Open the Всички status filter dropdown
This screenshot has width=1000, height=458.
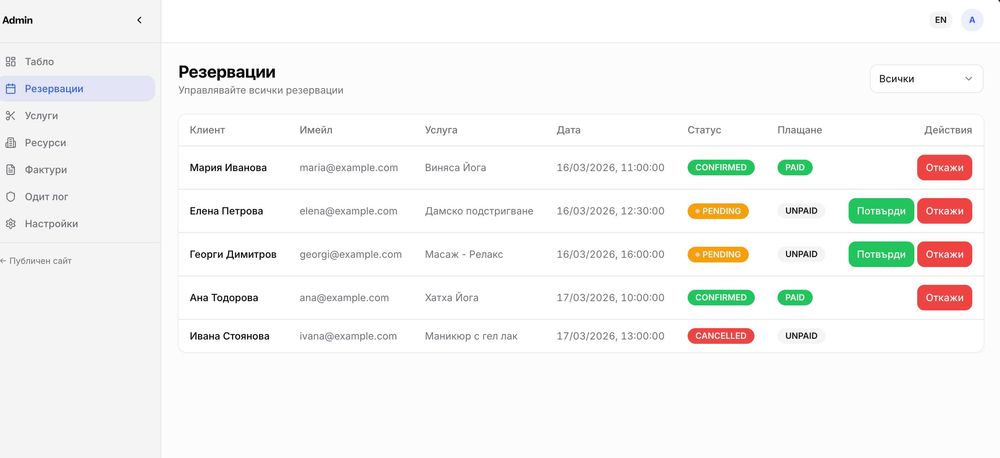tap(926, 79)
